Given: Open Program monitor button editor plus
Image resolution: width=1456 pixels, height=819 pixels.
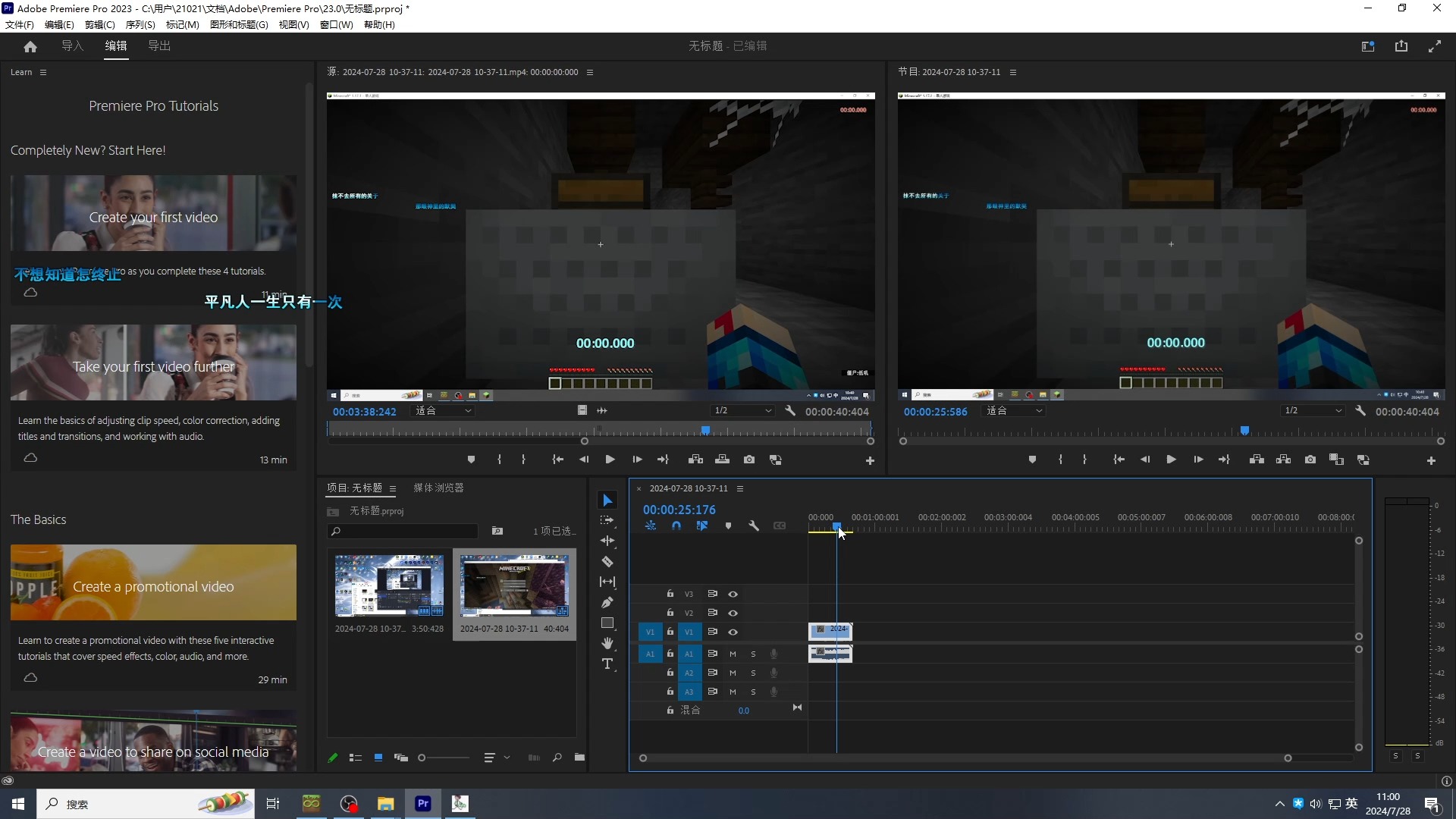Looking at the screenshot, I should pyautogui.click(x=1431, y=460).
